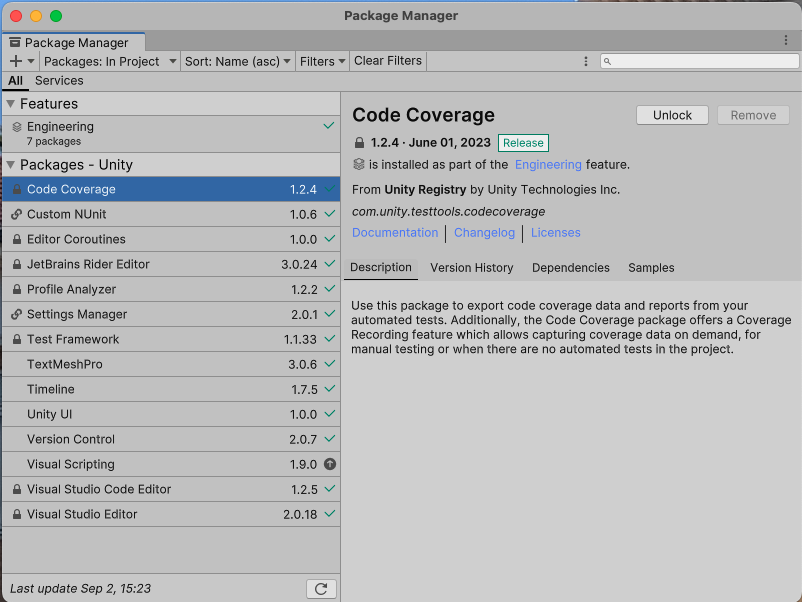Screen dimensions: 802x602
Task: Select the TextMeshPro package
Action: [65, 365]
